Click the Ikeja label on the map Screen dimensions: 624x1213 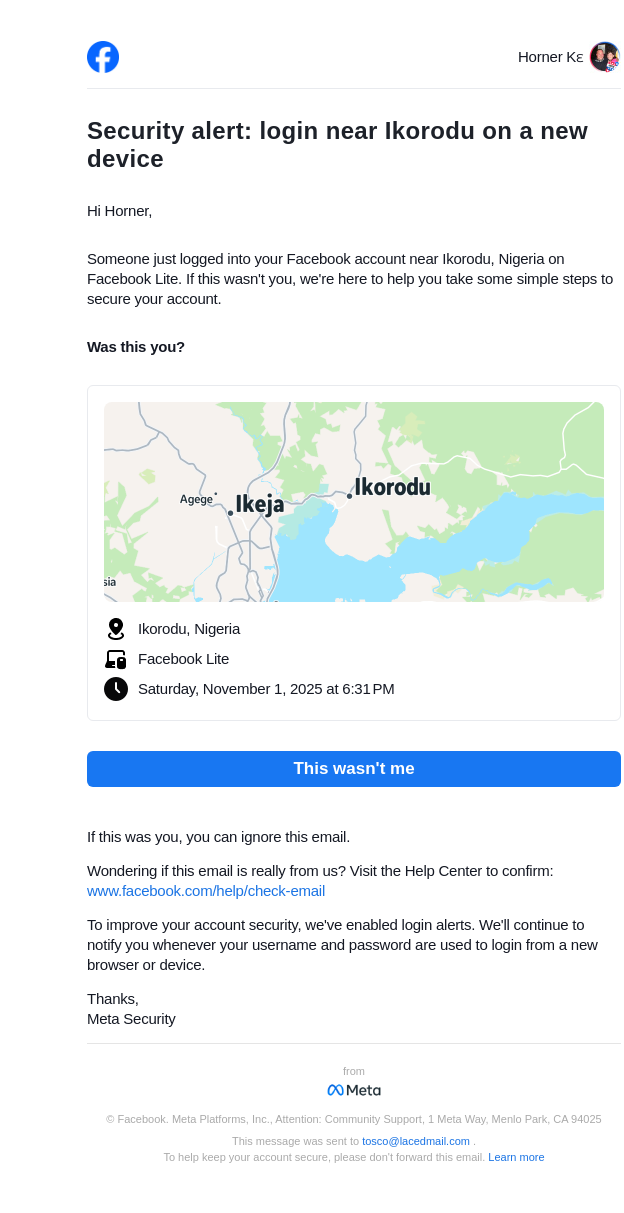[x=260, y=504]
